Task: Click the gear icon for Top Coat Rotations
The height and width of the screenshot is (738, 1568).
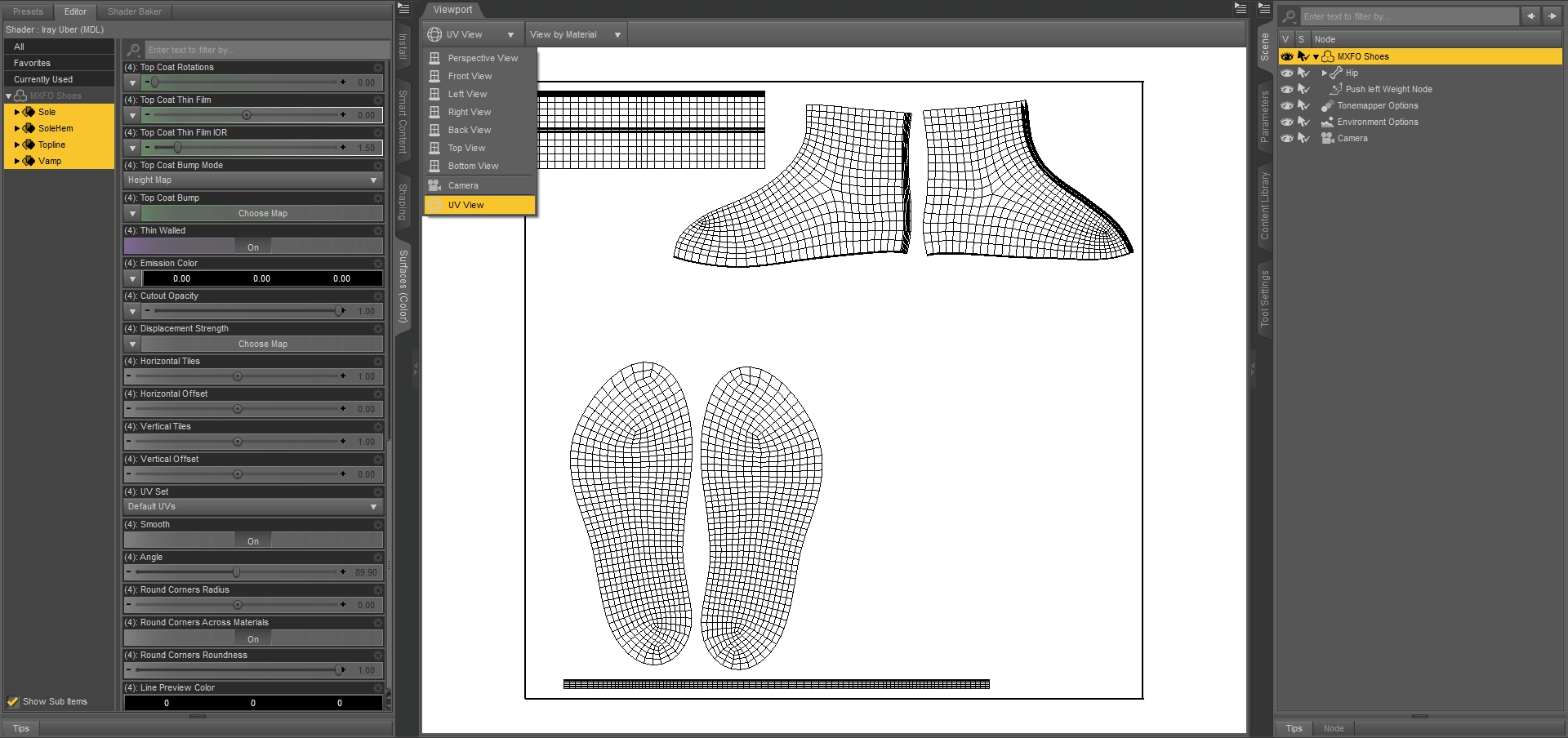Action: click(377, 68)
